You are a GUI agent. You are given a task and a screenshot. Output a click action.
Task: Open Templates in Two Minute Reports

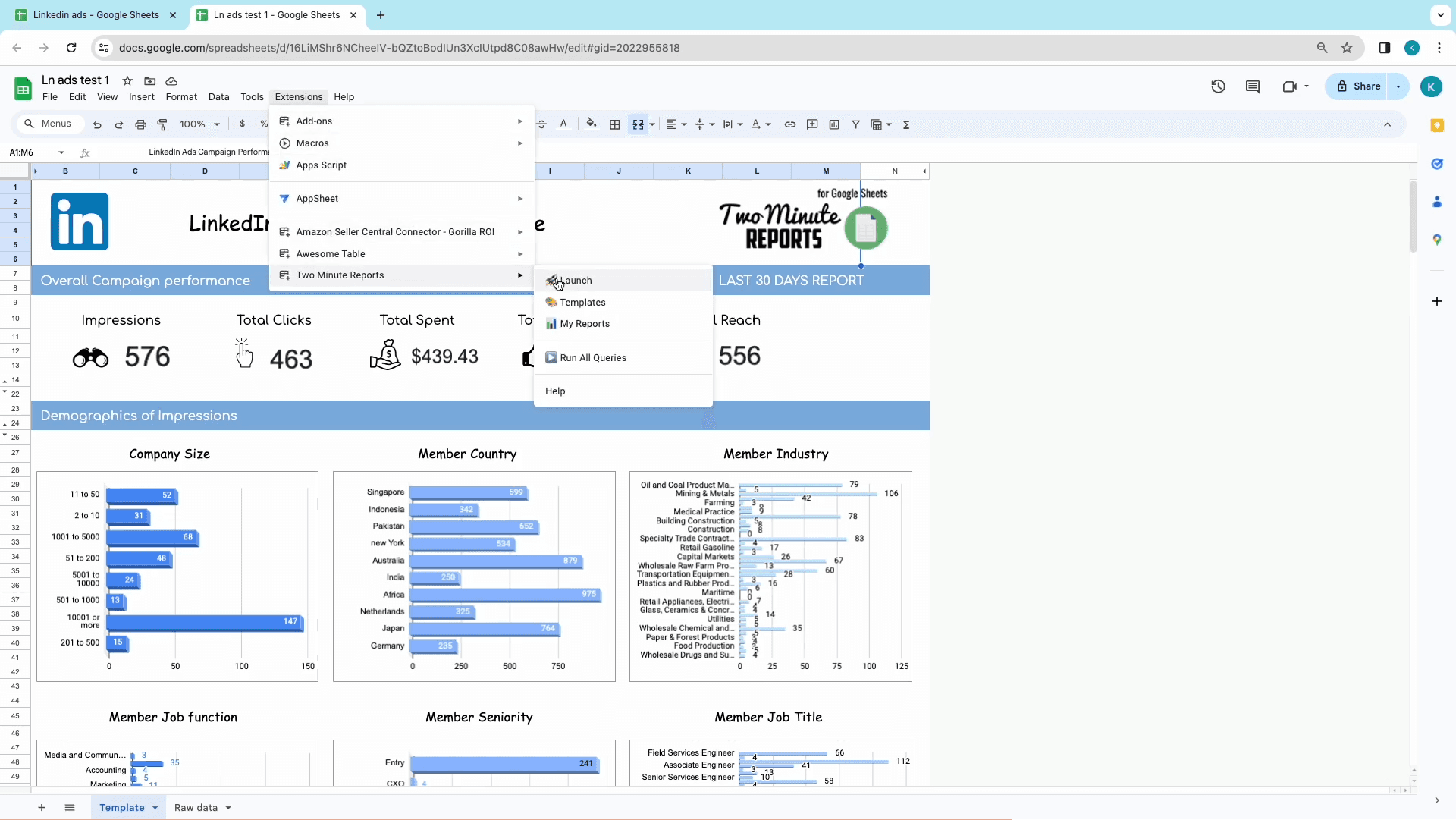(x=583, y=301)
